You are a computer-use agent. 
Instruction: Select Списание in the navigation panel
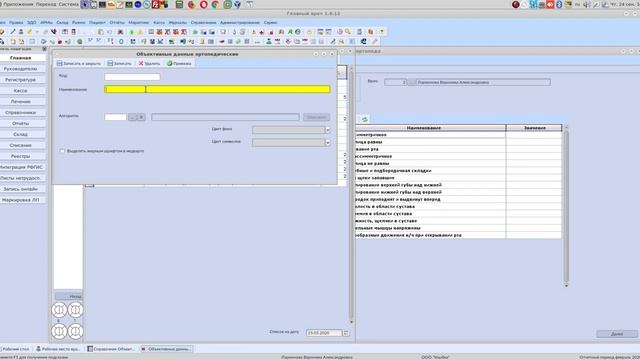pos(21,145)
